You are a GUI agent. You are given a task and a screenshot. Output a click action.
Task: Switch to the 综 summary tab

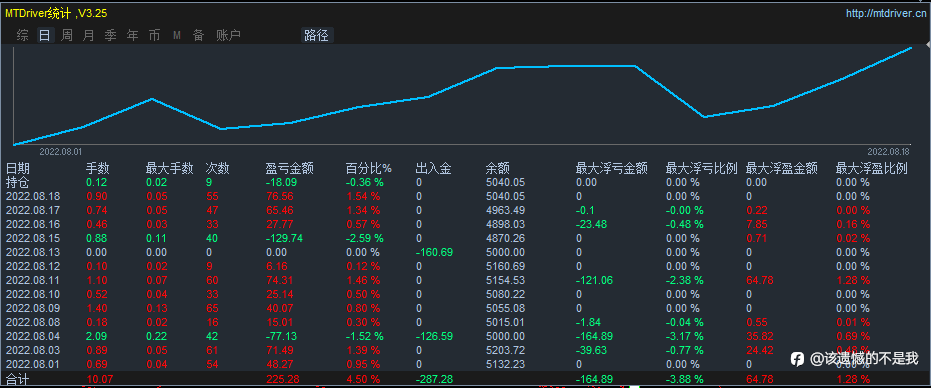[23, 36]
